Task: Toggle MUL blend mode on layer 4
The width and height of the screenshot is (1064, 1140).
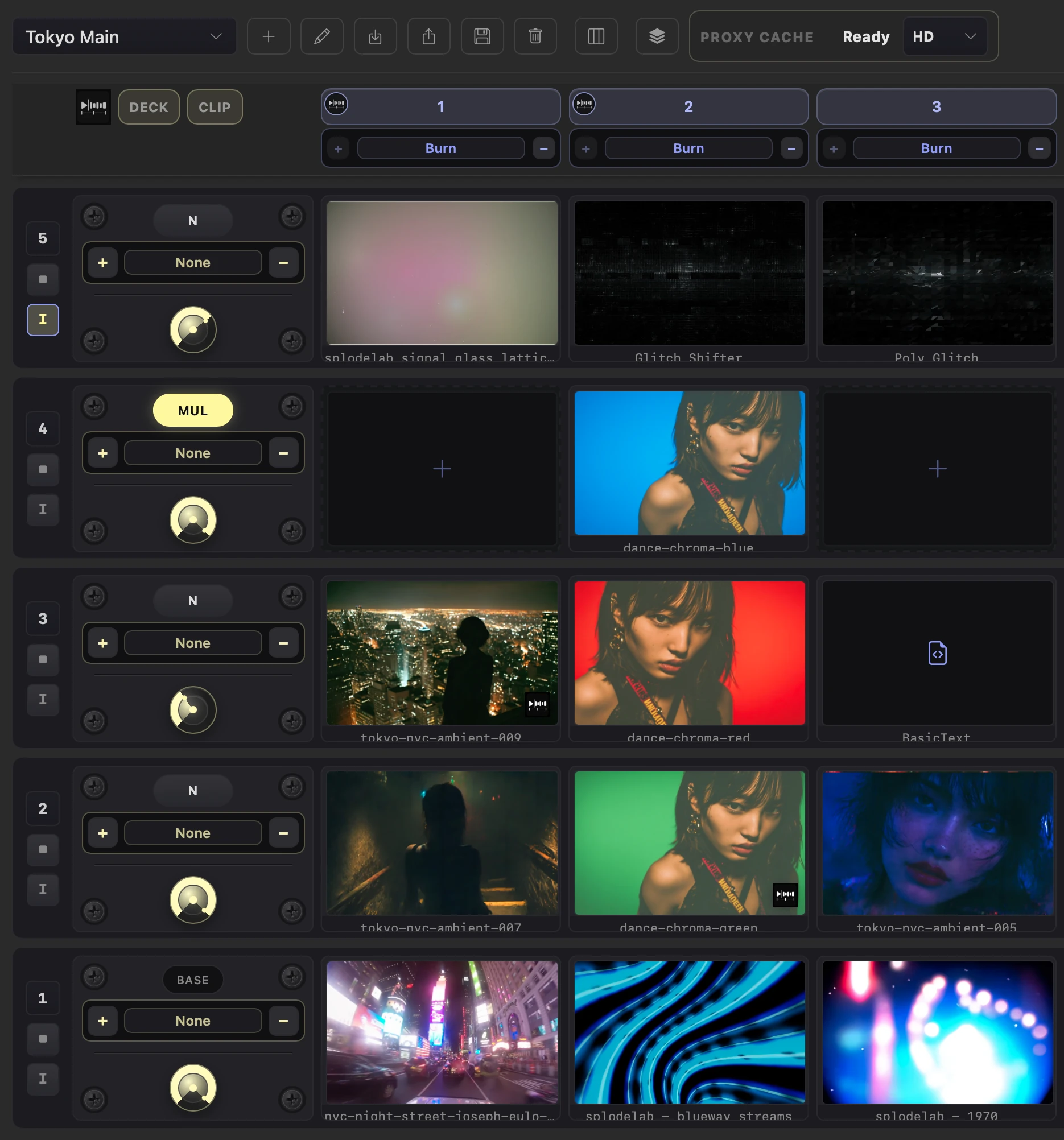Action: coord(193,410)
